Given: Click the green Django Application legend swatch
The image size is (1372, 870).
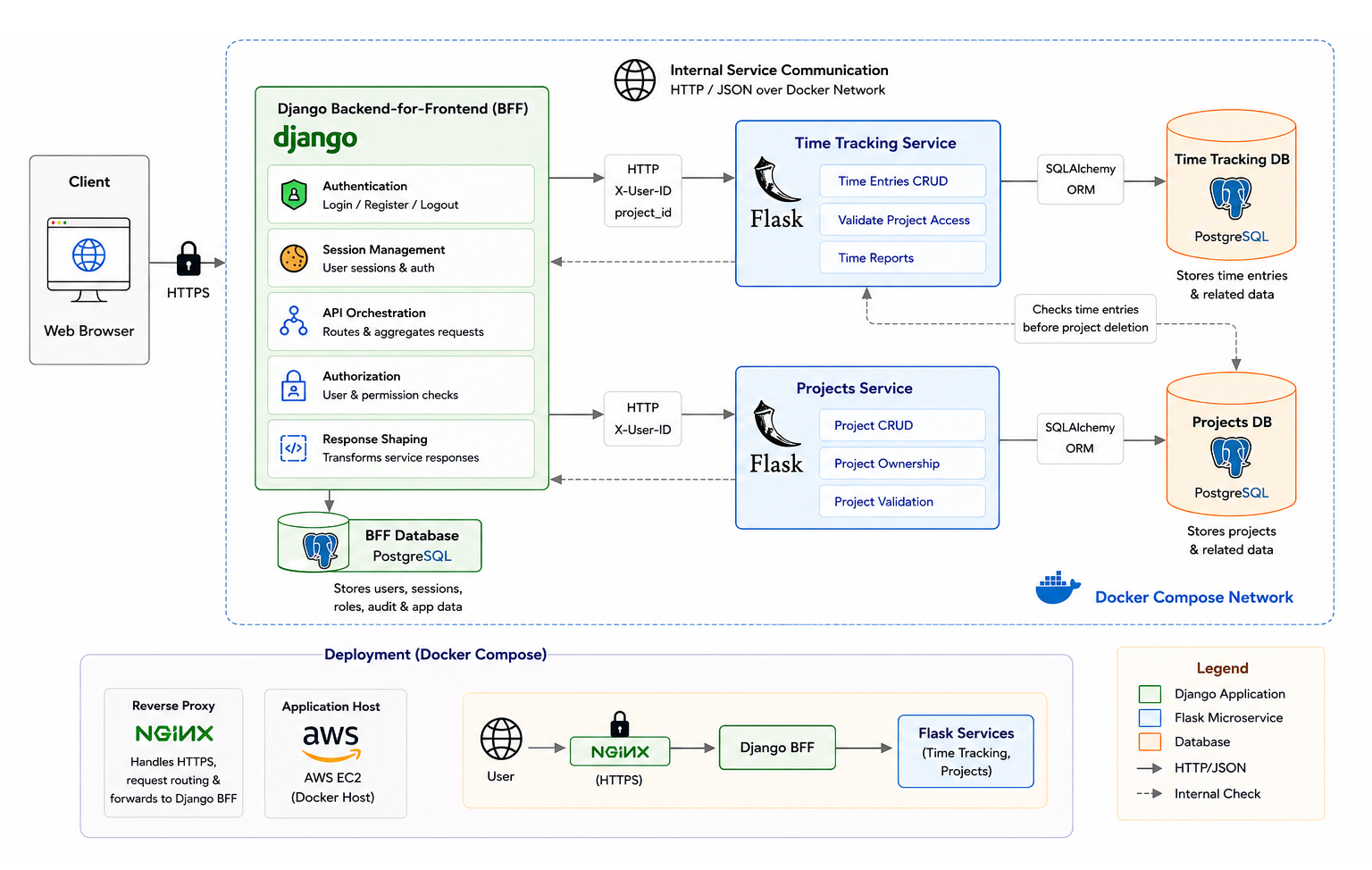Looking at the screenshot, I should pos(1150,694).
